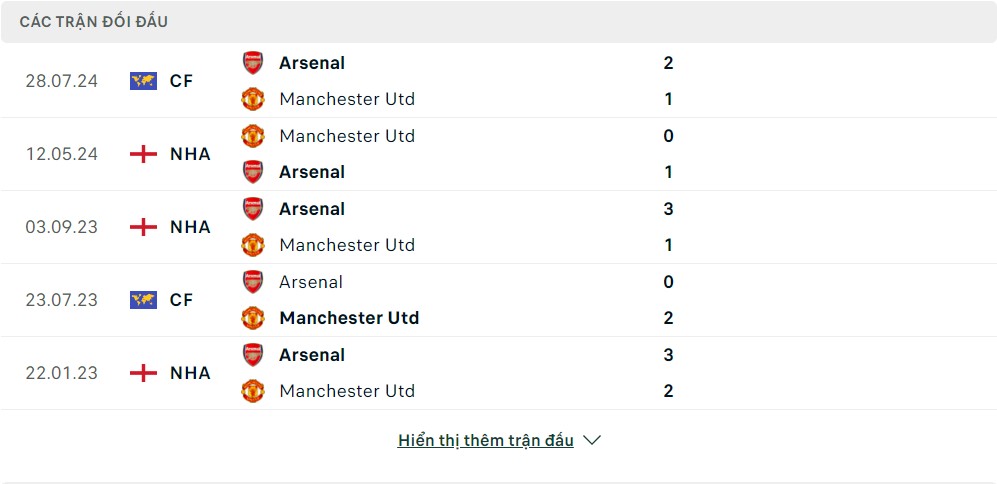Open Arsenal team name in 28.07.24 match
Screen dimensions: 997x484
(x=312, y=63)
